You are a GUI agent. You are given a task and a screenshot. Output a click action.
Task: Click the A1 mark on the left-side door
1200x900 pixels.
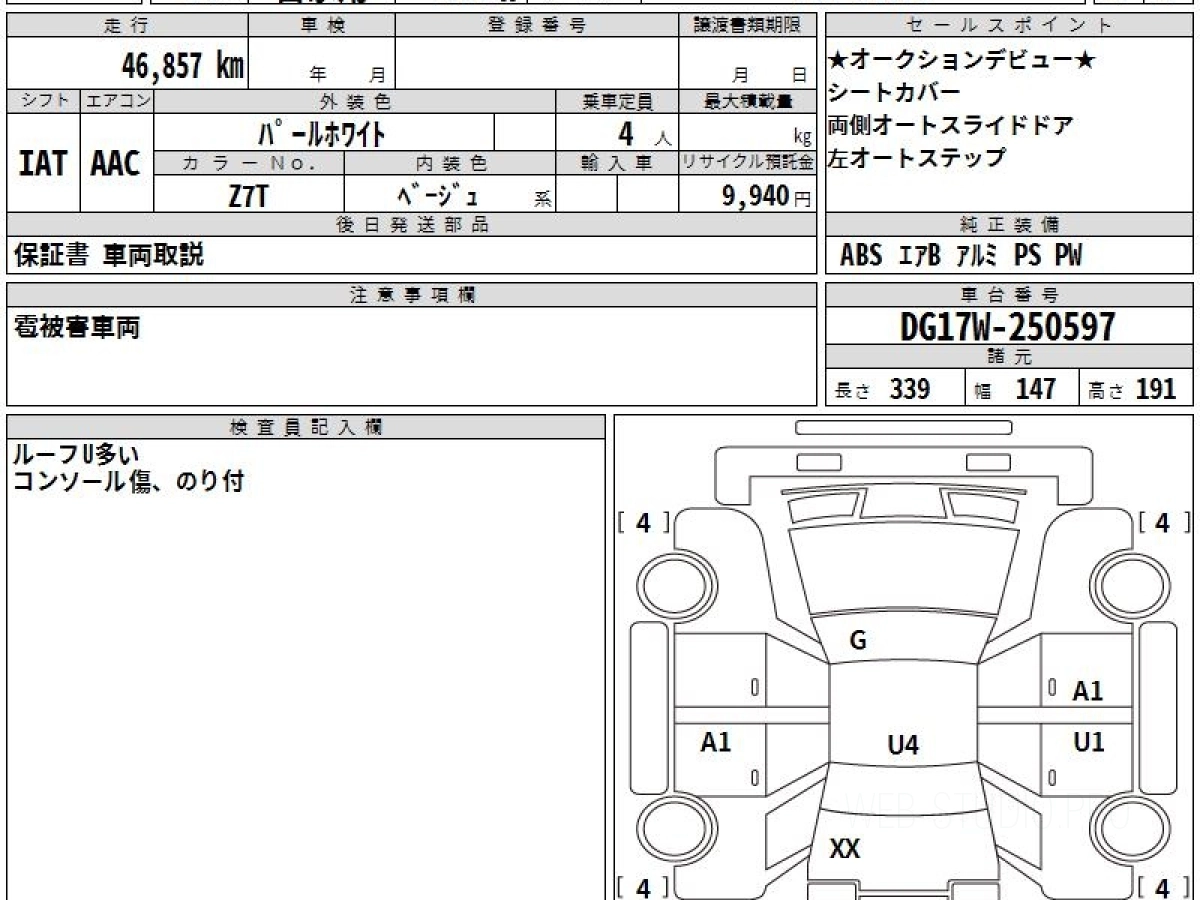pos(716,742)
